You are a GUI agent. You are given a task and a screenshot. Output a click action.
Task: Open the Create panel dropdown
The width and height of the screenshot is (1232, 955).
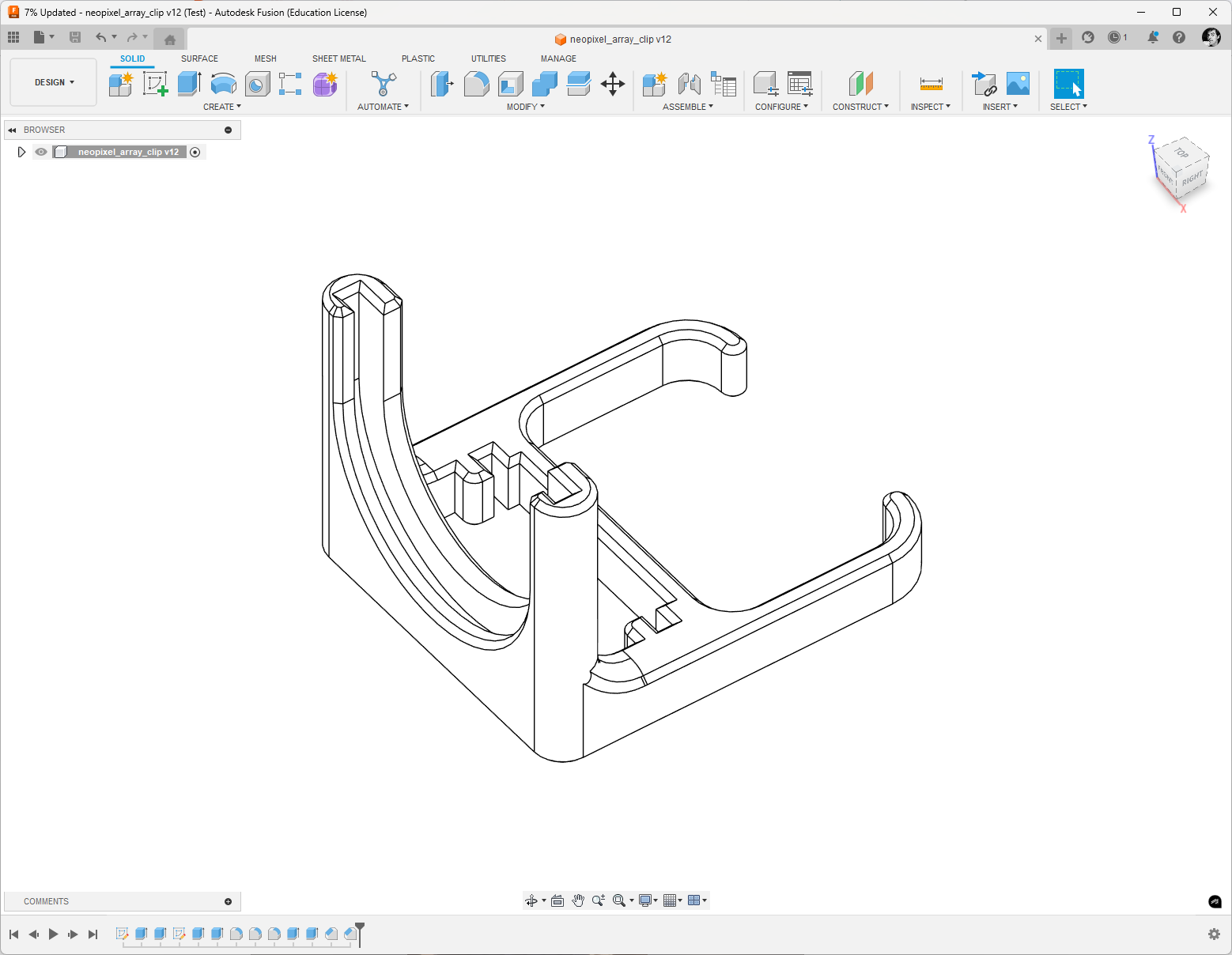click(222, 107)
